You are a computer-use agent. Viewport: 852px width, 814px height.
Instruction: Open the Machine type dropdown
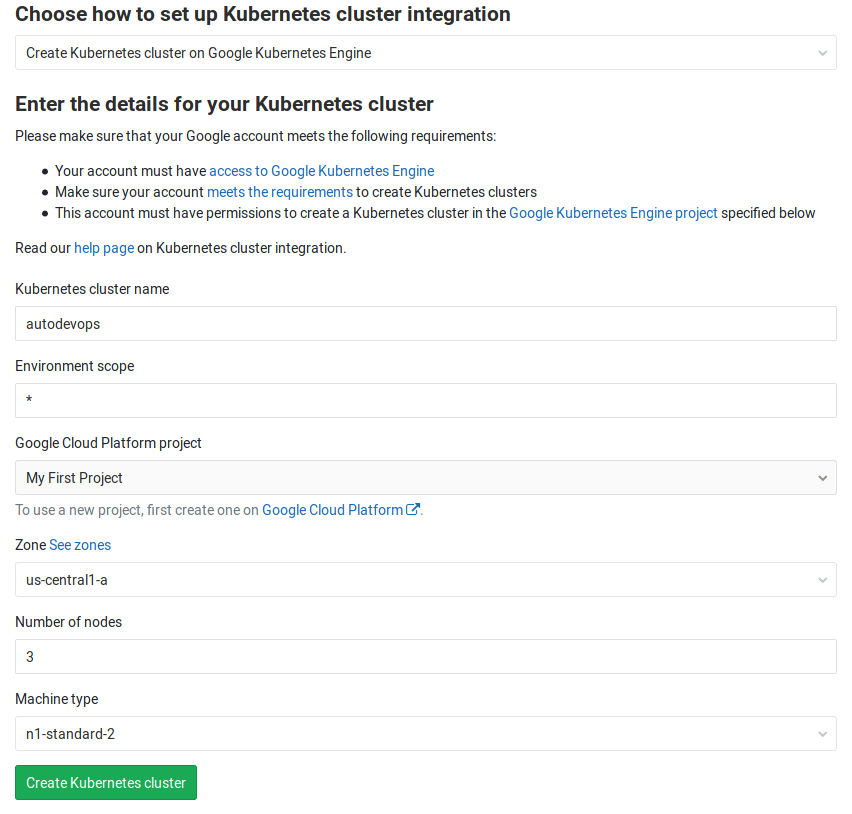pos(425,733)
